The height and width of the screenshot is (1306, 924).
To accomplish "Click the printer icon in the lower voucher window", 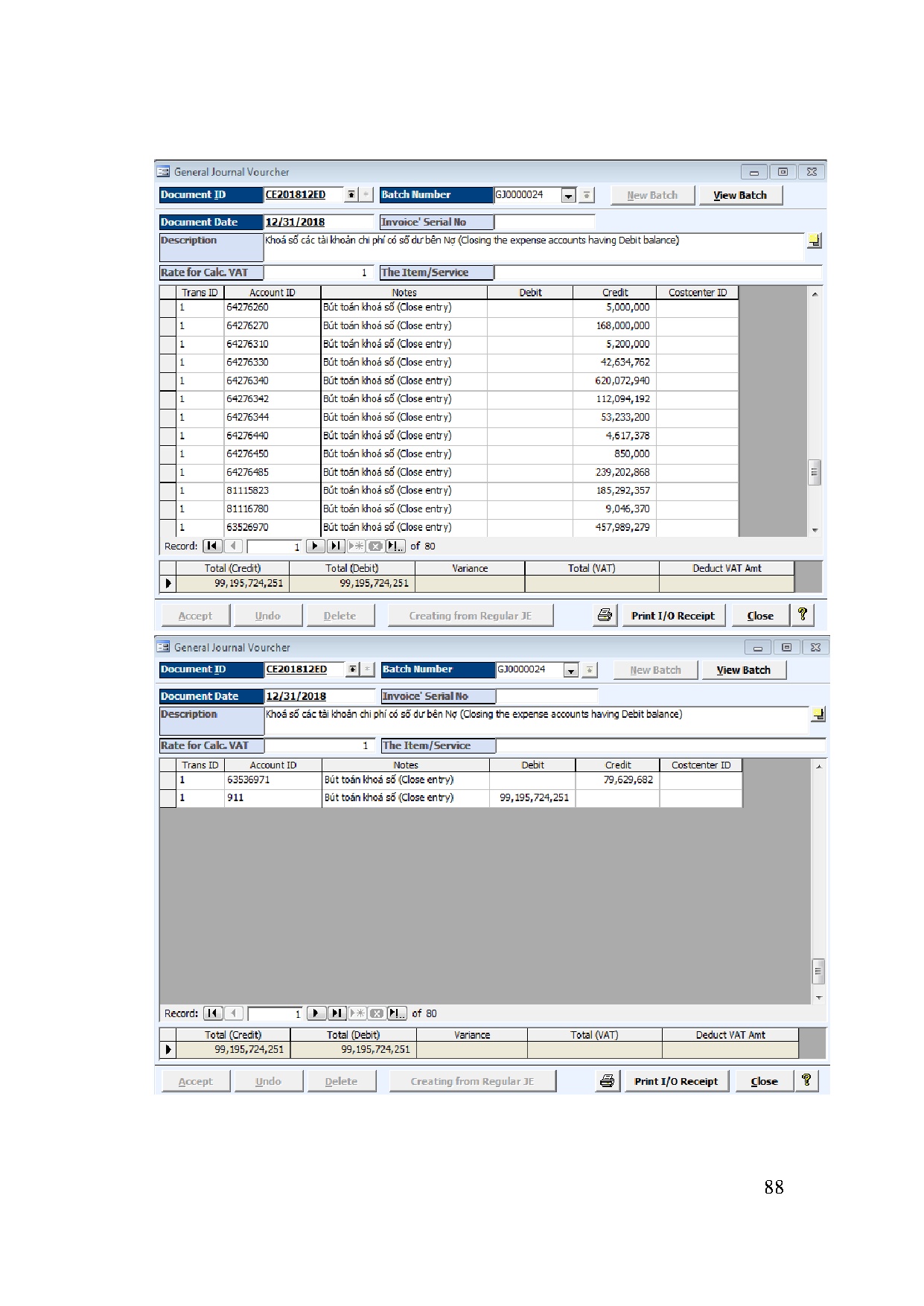I will 608,1080.
